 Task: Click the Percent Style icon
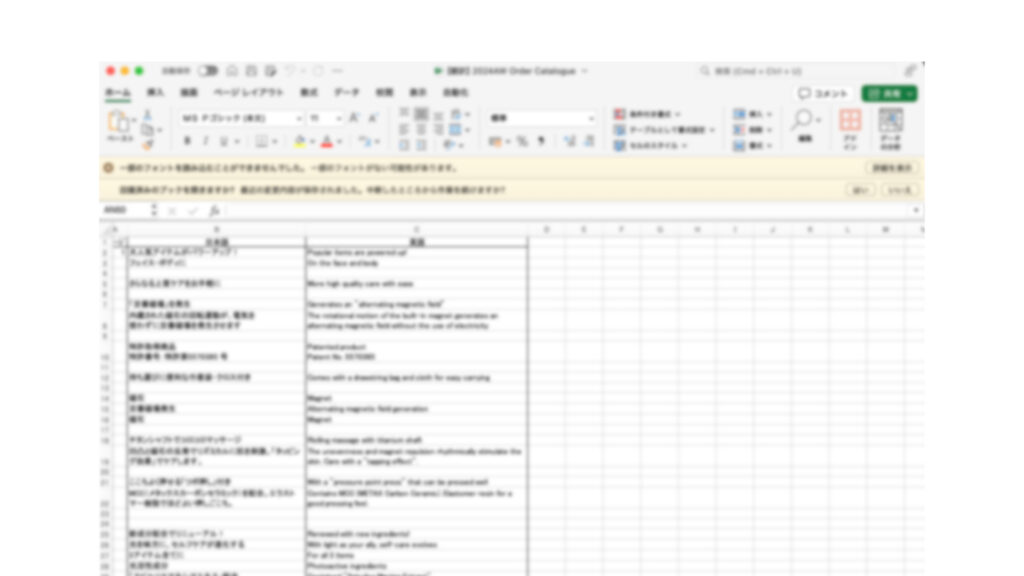pos(522,141)
